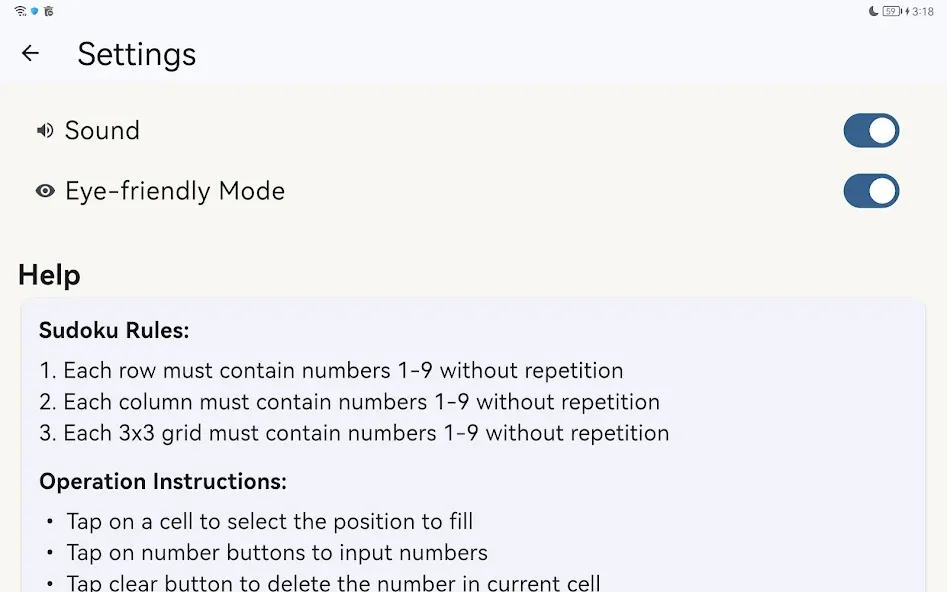Click the speaker icon beside Sound

(45, 130)
